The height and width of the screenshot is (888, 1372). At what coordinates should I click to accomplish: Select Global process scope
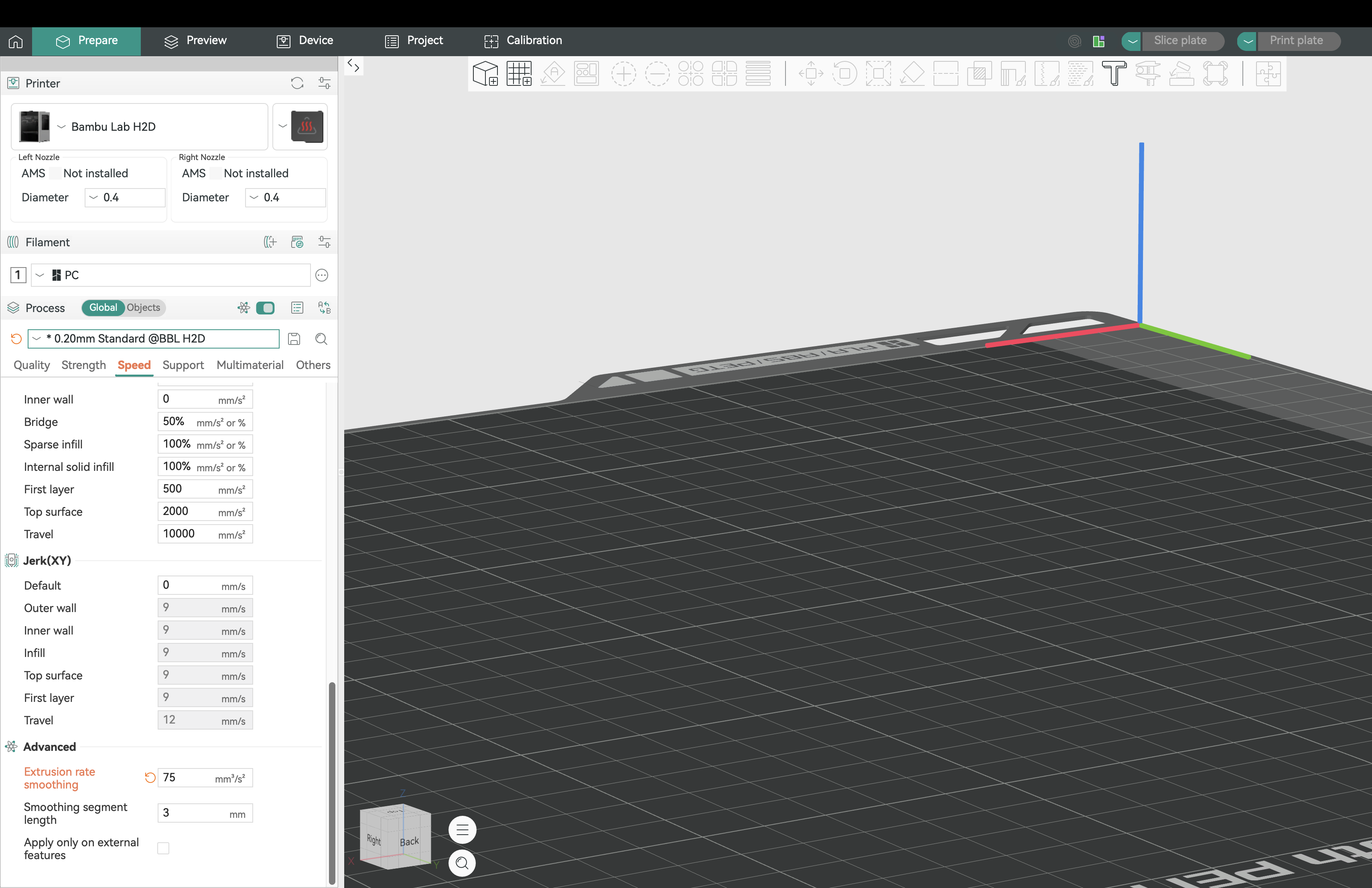103,308
